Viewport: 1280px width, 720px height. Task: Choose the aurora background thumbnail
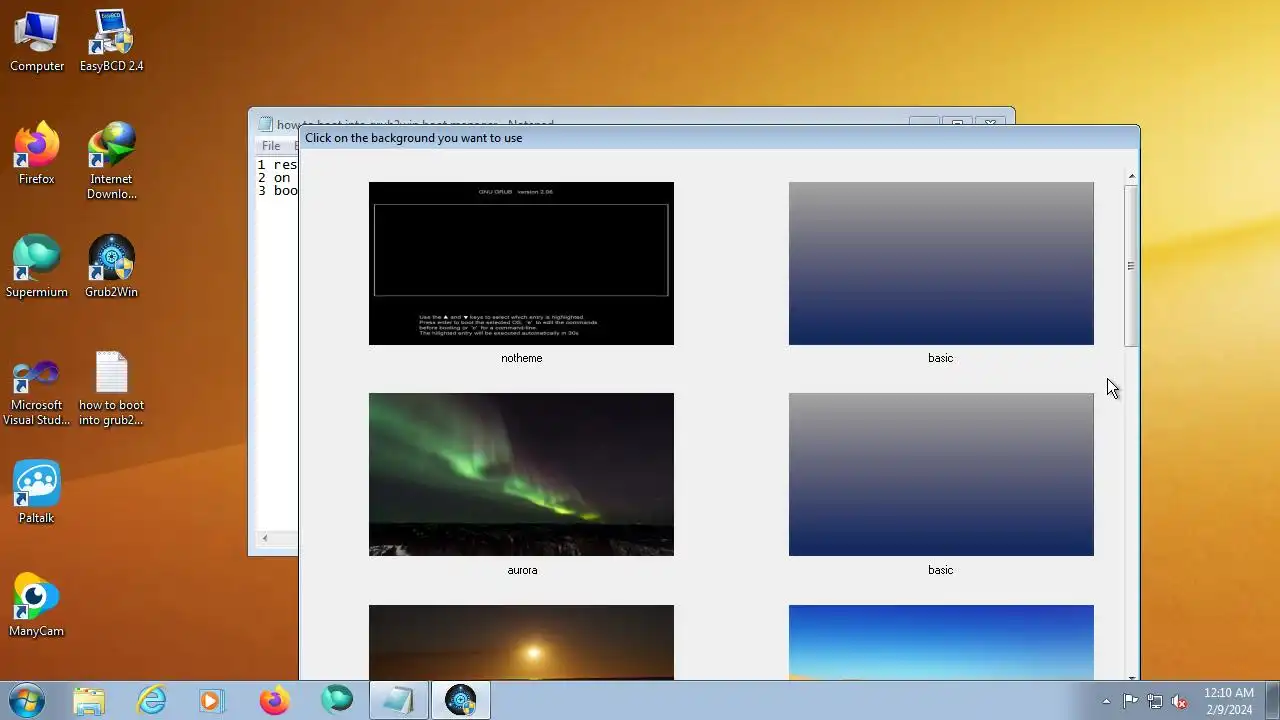coord(521,474)
